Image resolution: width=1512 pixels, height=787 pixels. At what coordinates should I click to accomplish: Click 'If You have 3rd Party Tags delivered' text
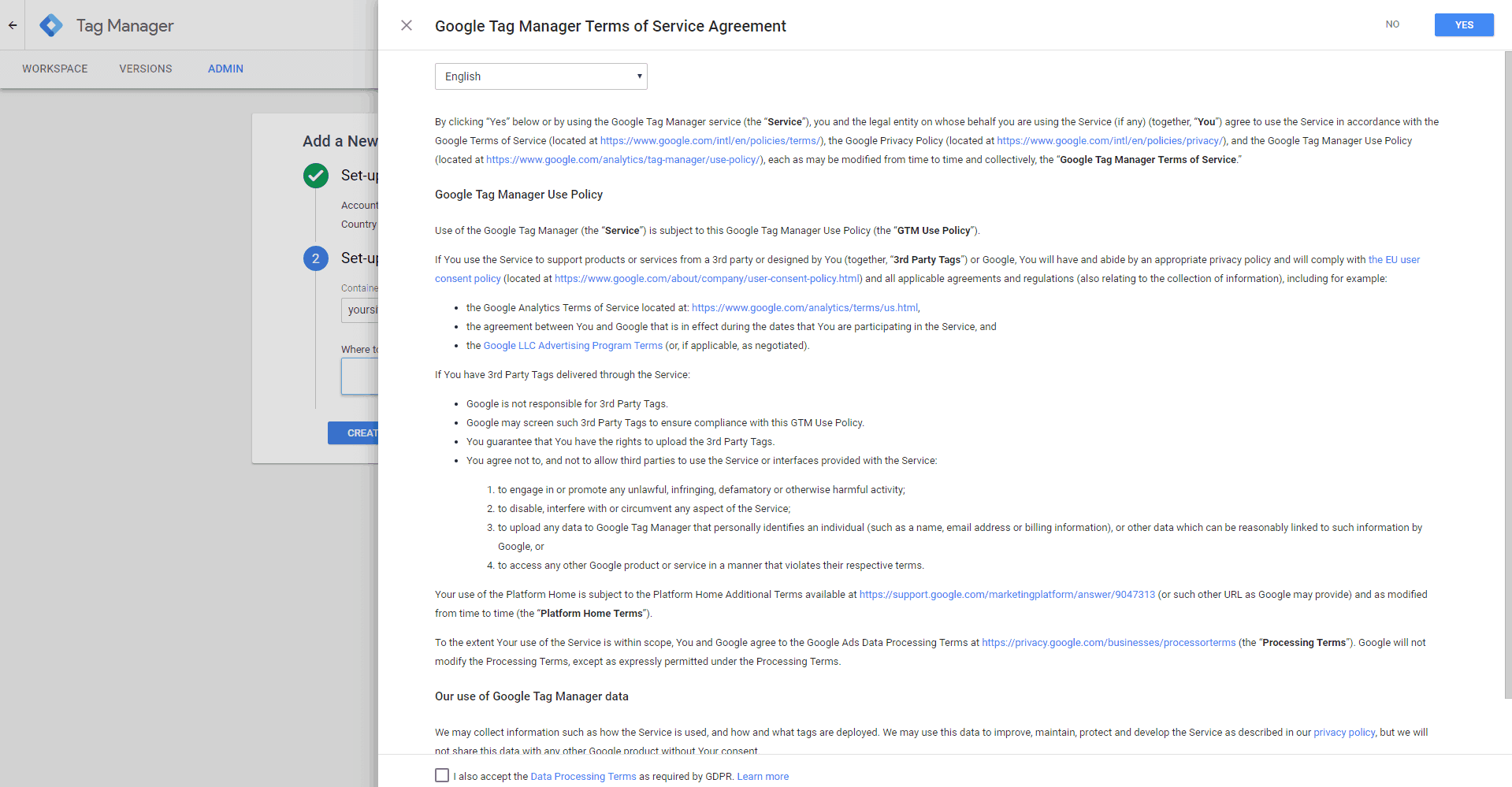[562, 375]
